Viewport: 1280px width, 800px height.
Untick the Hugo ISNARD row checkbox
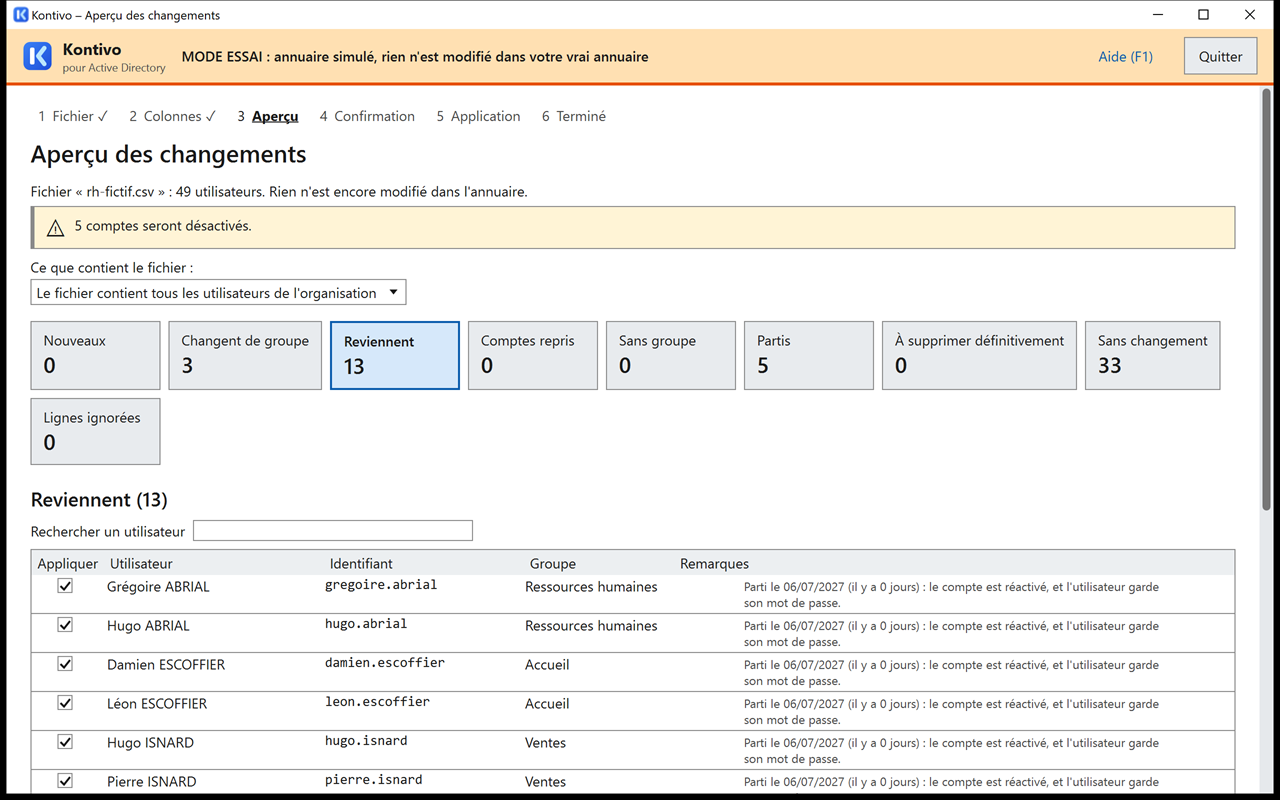pos(65,742)
